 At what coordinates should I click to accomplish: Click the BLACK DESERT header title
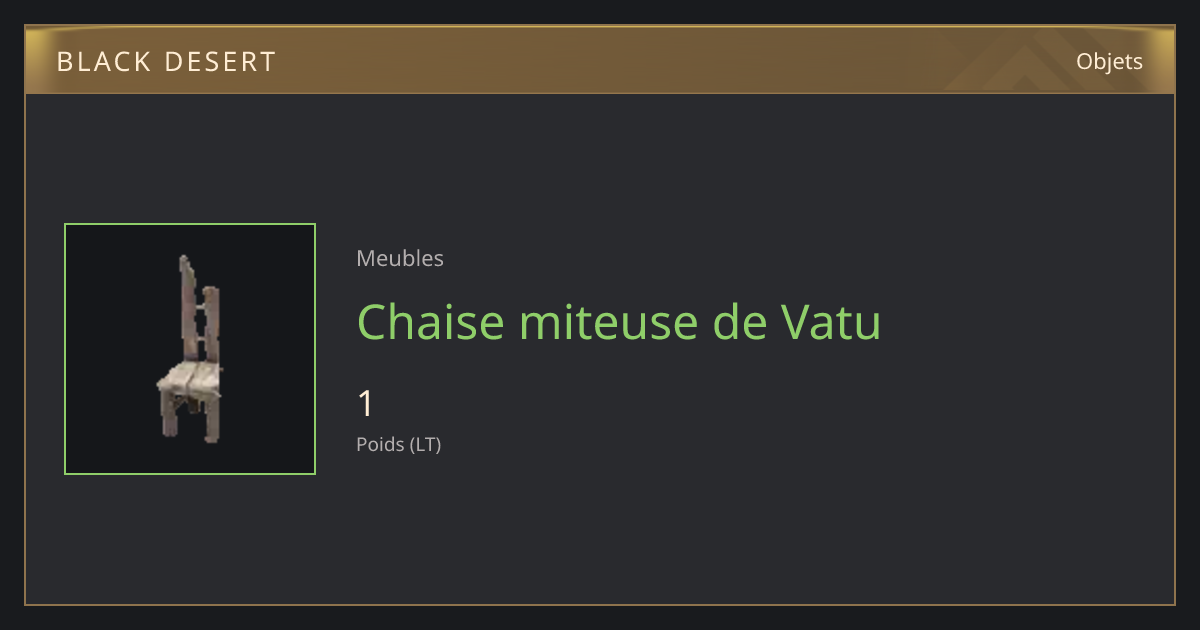(x=166, y=62)
